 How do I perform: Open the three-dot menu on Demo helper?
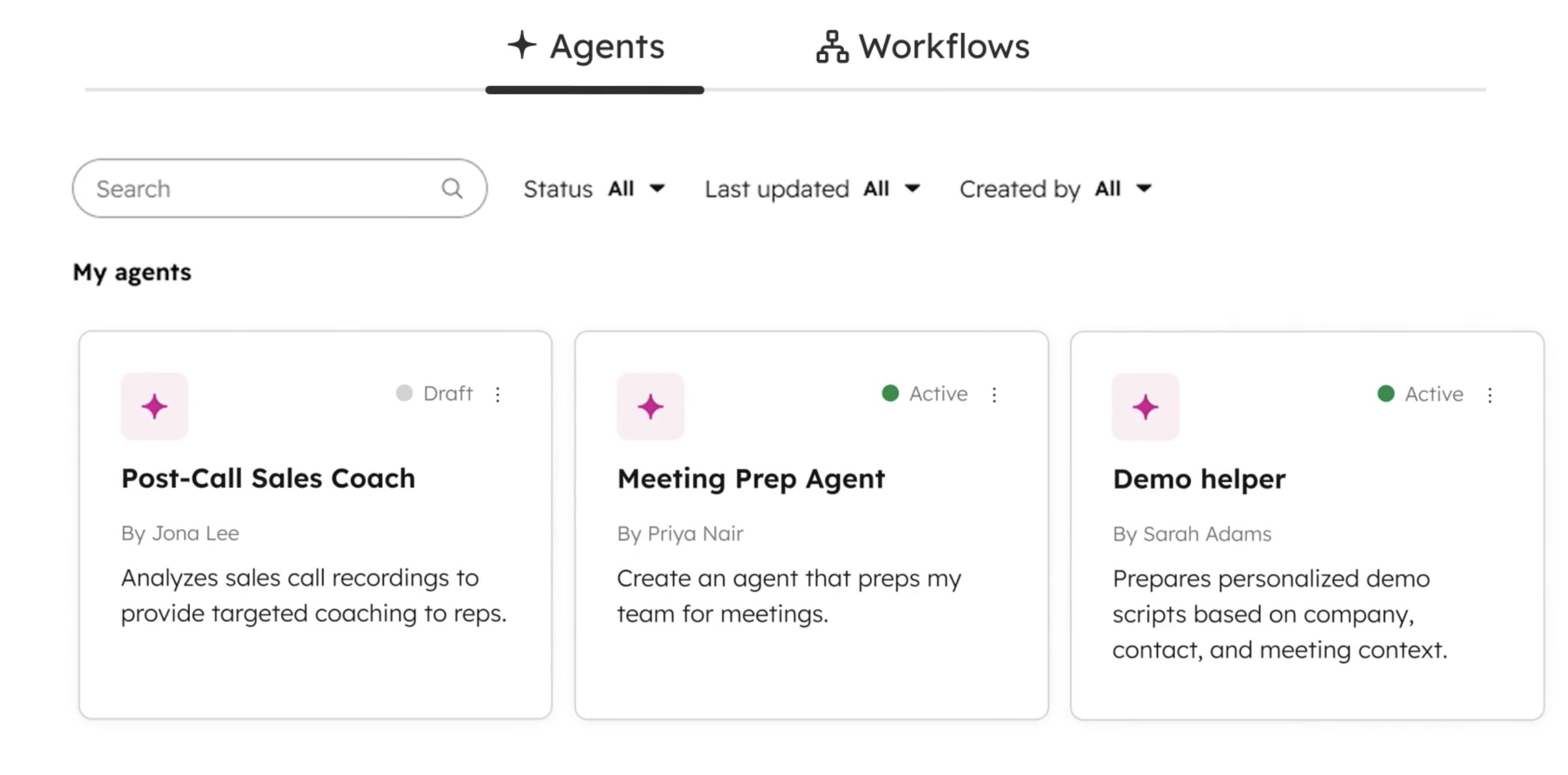point(1490,395)
